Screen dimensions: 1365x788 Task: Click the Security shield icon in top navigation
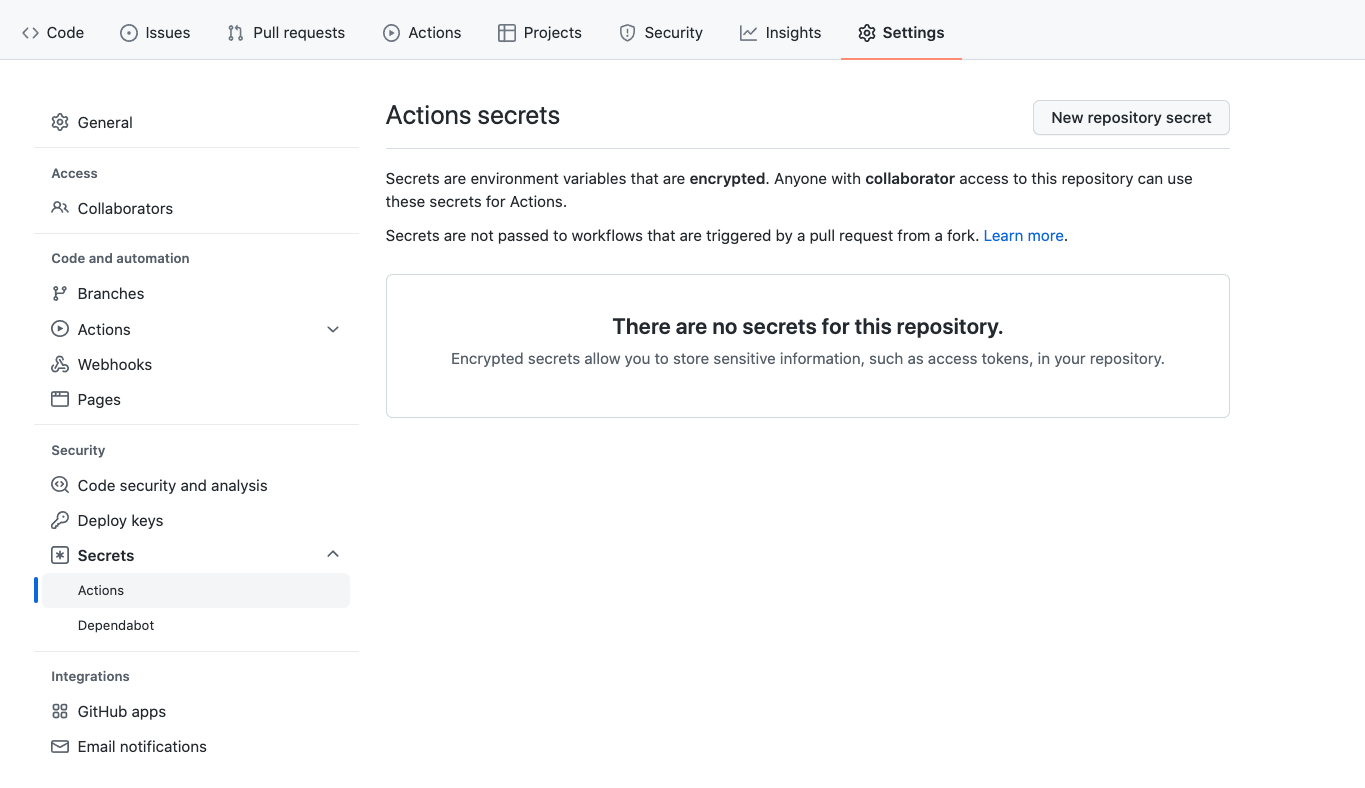627,33
